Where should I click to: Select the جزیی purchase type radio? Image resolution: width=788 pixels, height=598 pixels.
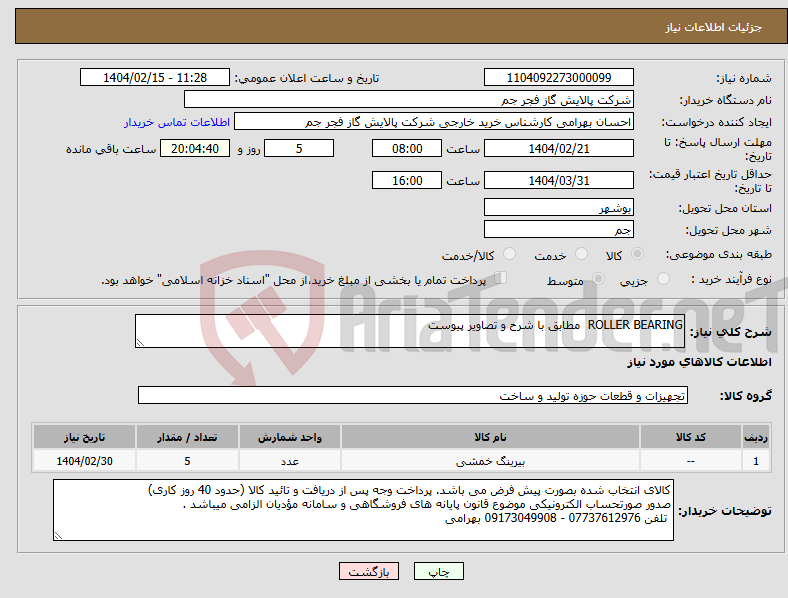click(x=663, y=279)
